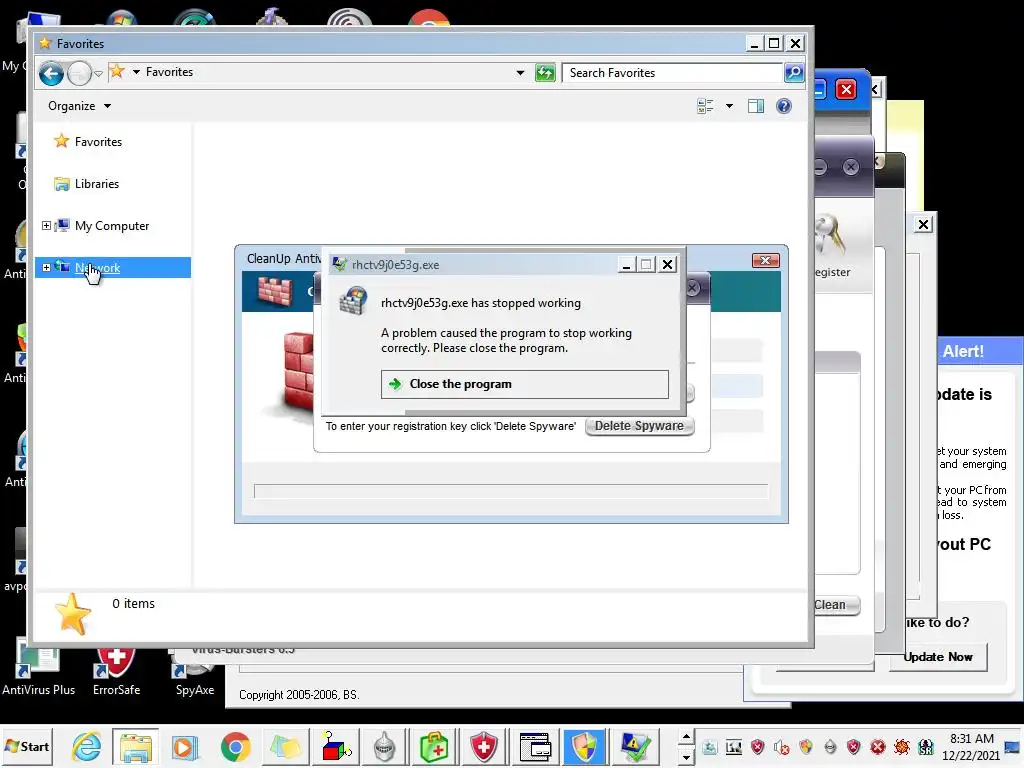Click the Update Now button in Alert window
This screenshot has width=1024, height=768.
click(x=938, y=657)
